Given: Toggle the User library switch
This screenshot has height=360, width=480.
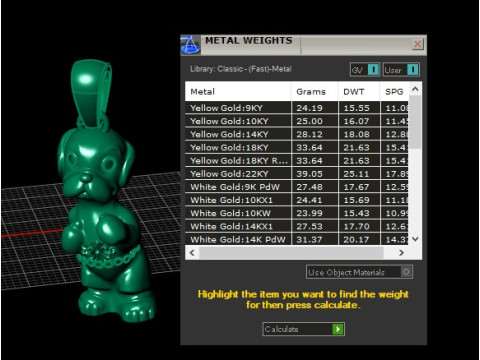Looking at the screenshot, I should click(x=412, y=70).
